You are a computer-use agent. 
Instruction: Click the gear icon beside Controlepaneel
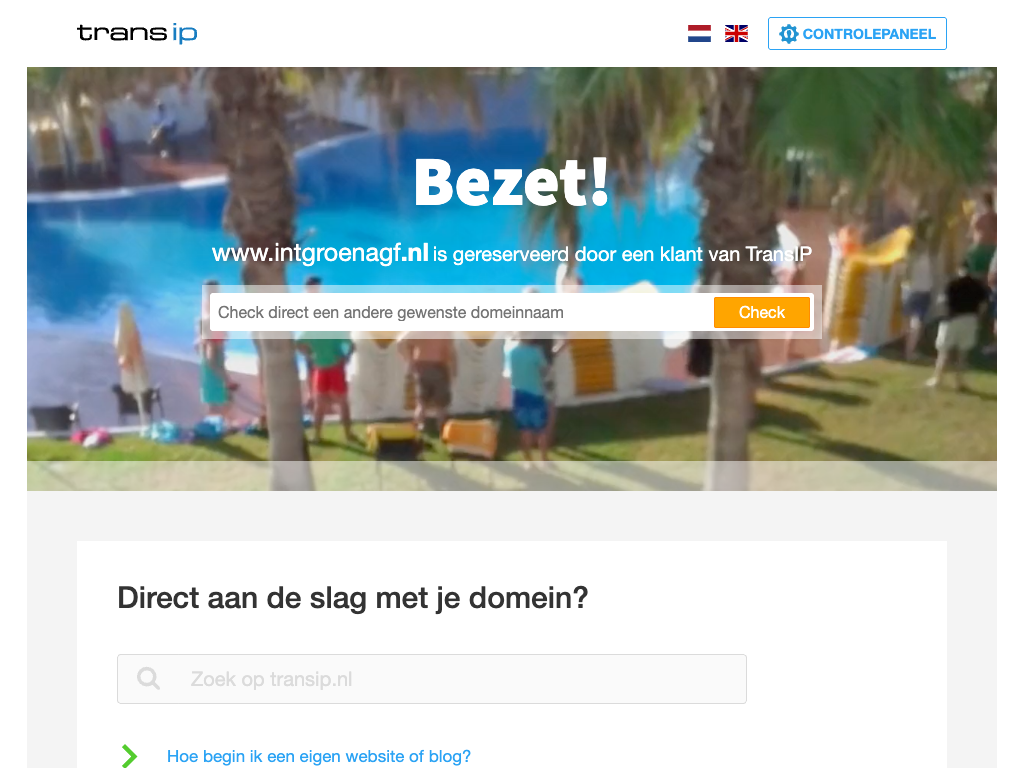pyautogui.click(x=788, y=34)
